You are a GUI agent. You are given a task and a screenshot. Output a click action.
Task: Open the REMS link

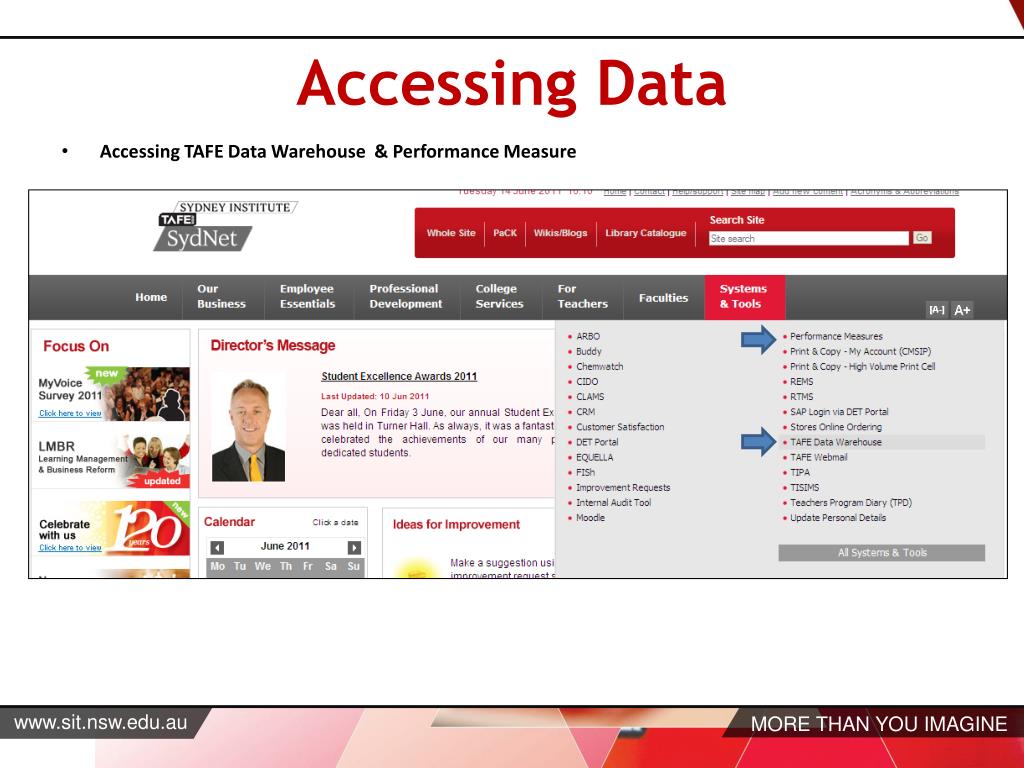(801, 381)
